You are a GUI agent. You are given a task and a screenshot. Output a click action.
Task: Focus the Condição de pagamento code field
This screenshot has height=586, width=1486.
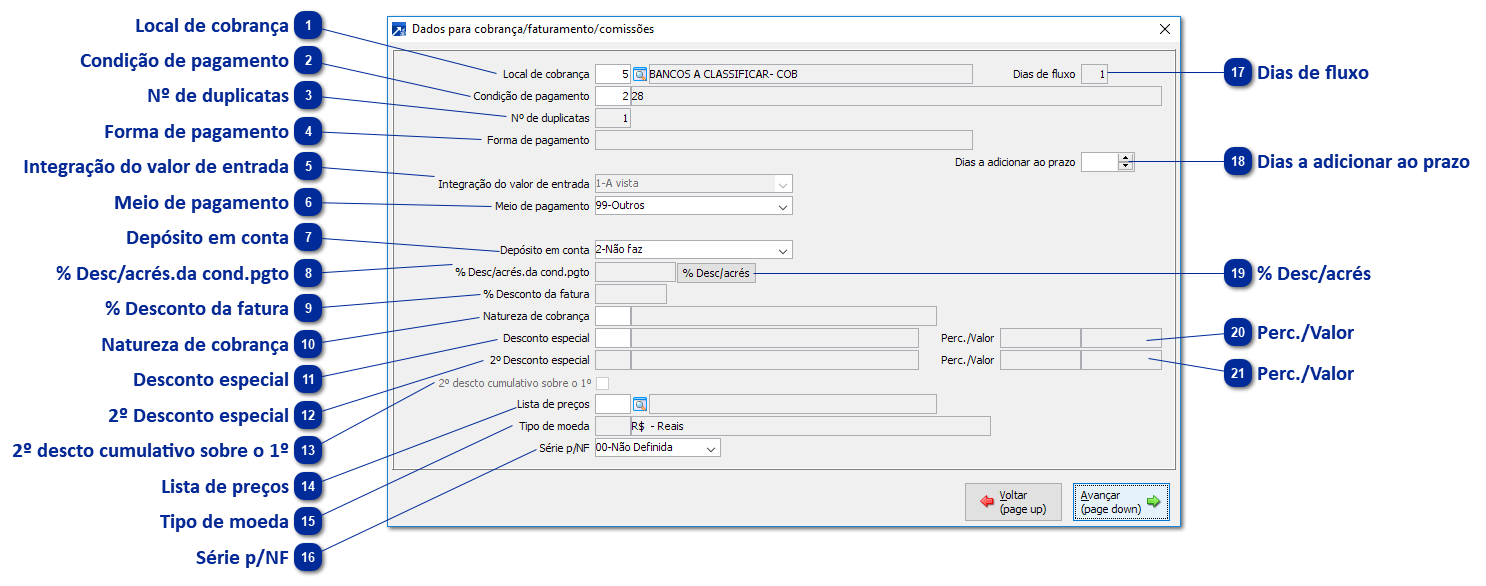click(612, 96)
